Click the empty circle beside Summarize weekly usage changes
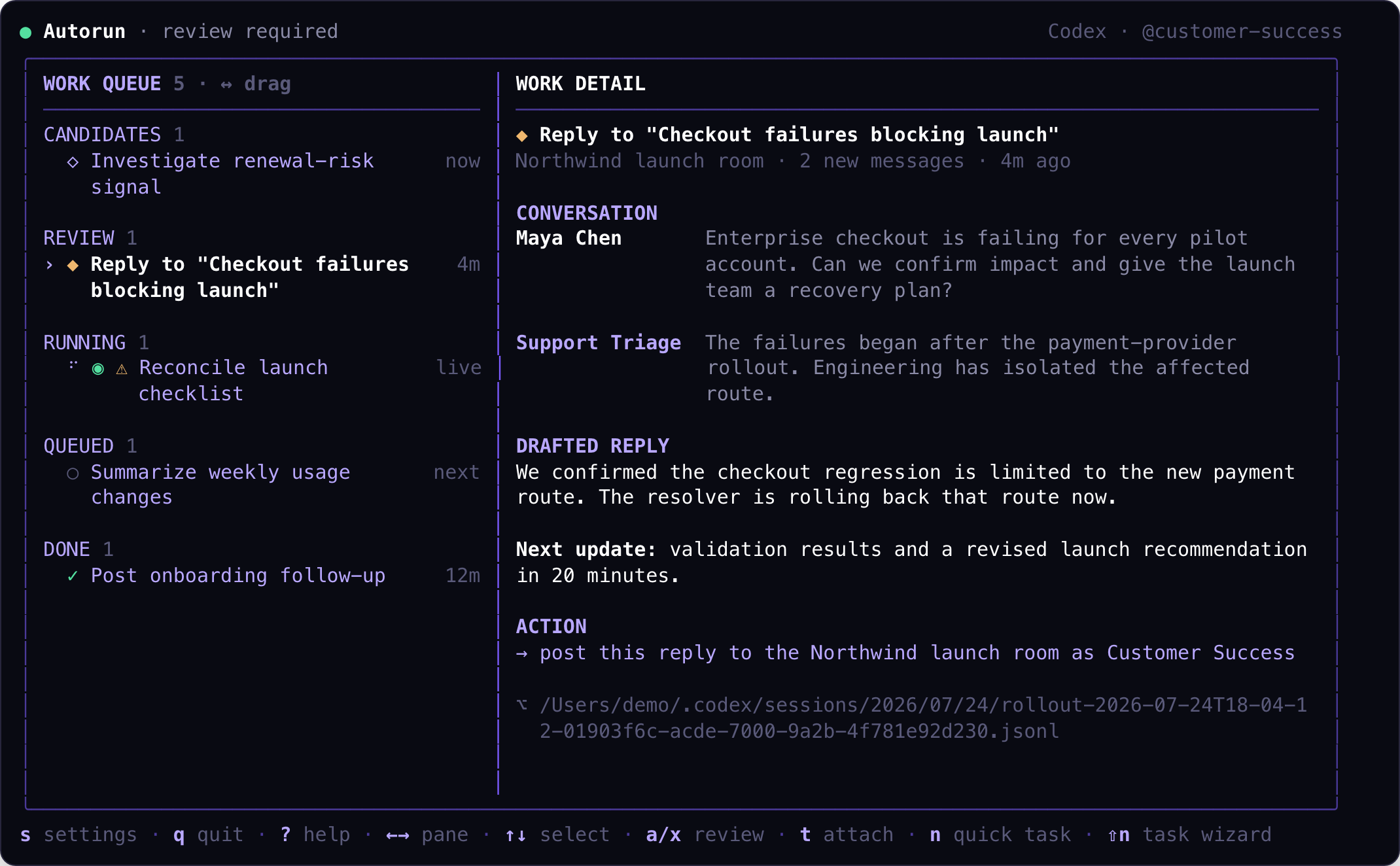 point(73,474)
